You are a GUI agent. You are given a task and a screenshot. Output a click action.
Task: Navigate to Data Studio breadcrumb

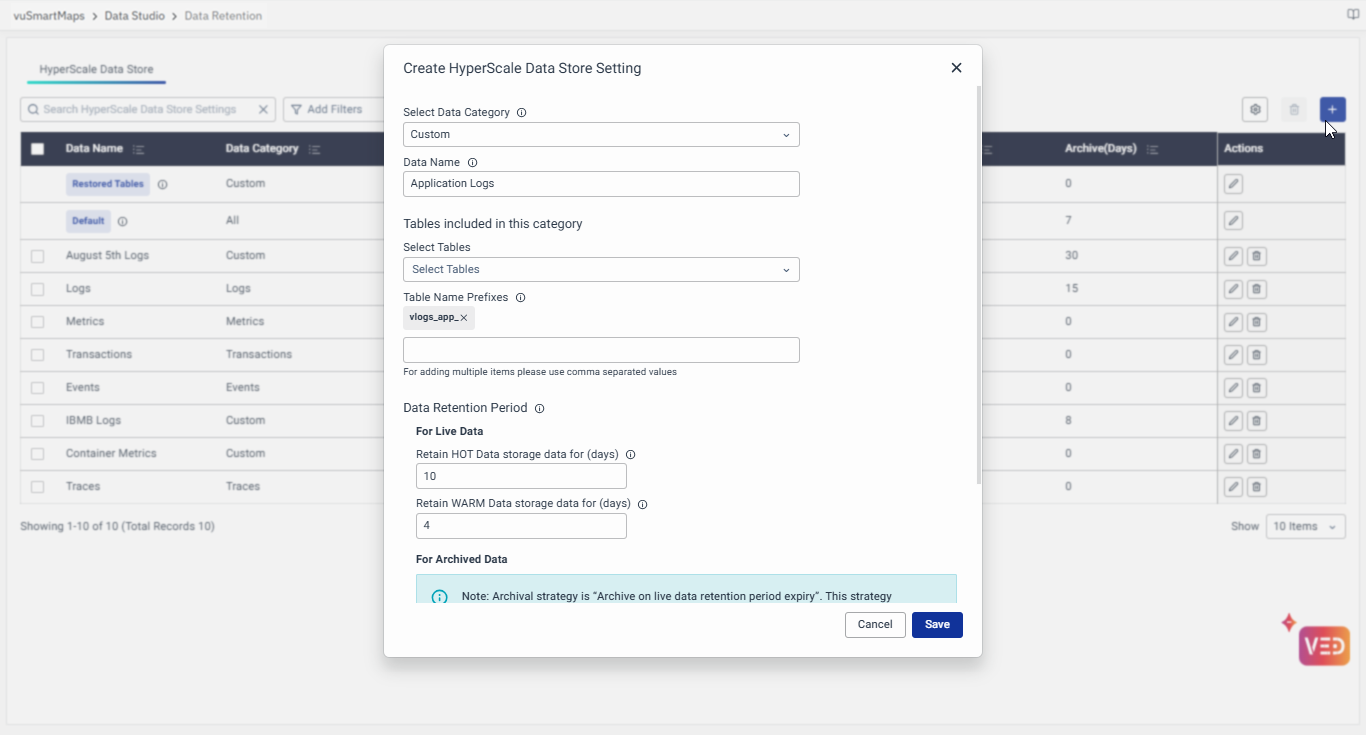click(134, 16)
